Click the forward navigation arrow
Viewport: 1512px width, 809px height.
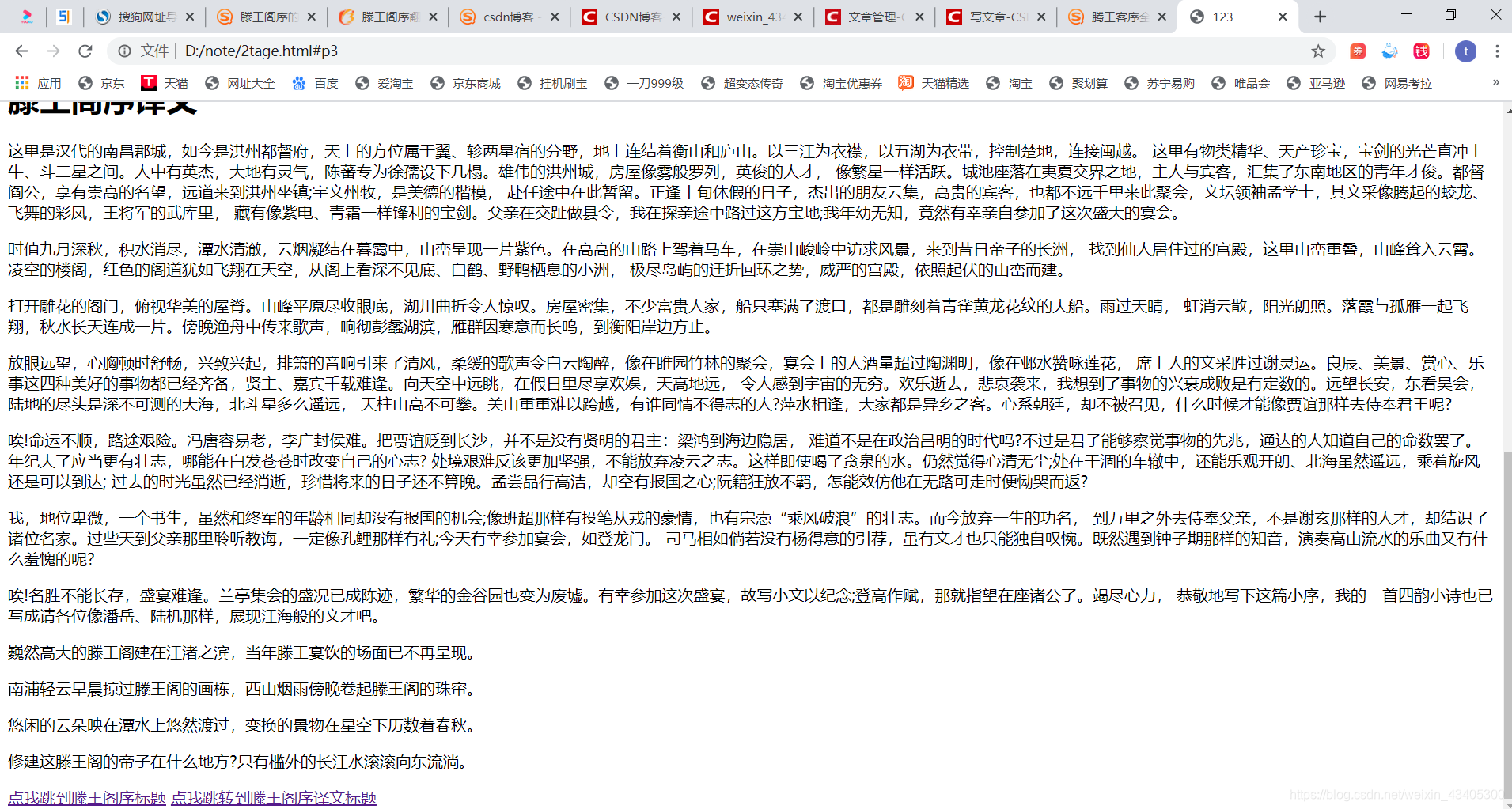coord(53,51)
